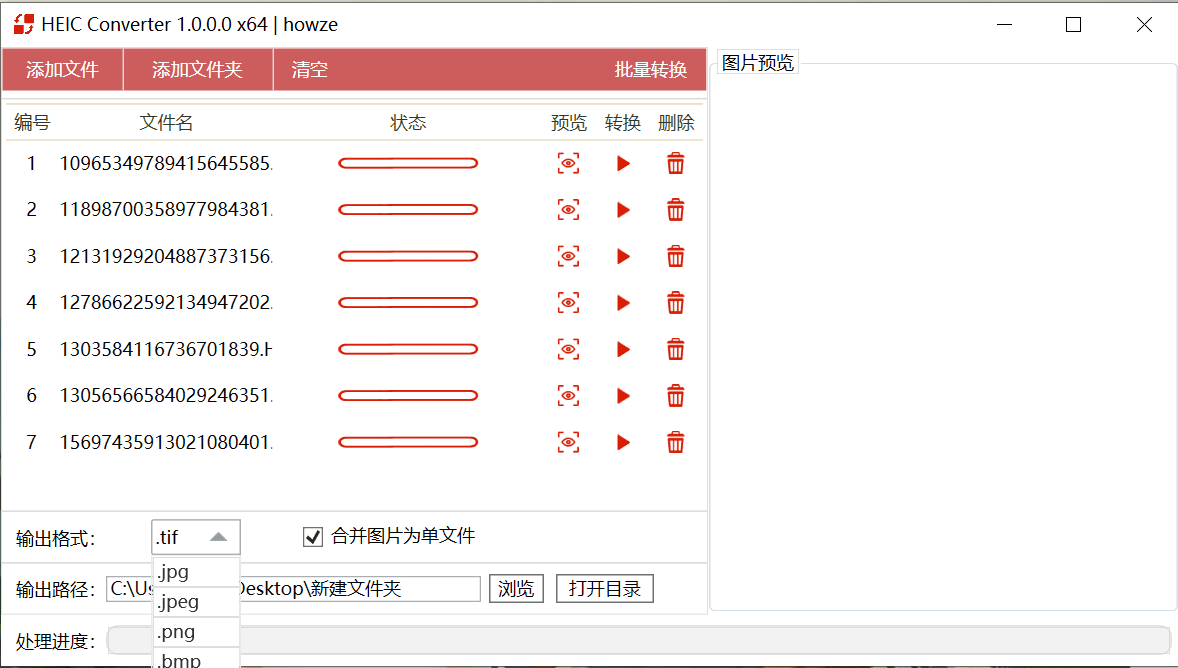The width and height of the screenshot is (1178, 668).
Task: Click preview eye icon for row 4
Action: [568, 303]
